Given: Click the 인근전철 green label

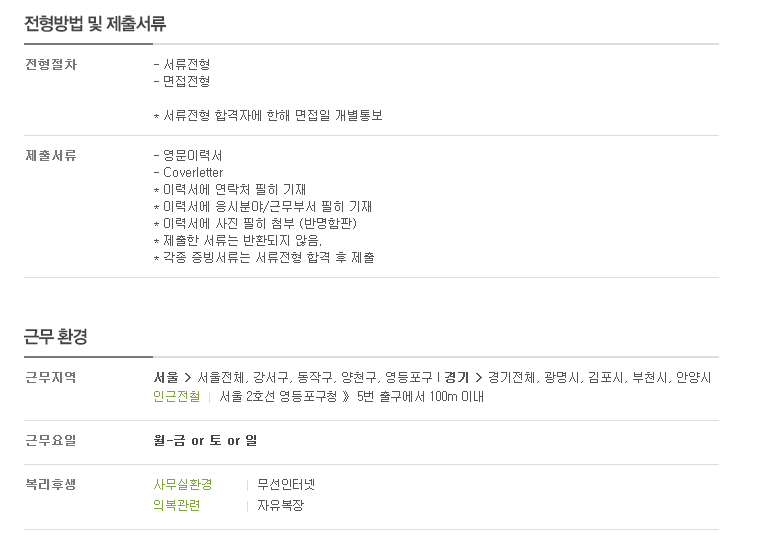Looking at the screenshot, I should pos(177,397).
